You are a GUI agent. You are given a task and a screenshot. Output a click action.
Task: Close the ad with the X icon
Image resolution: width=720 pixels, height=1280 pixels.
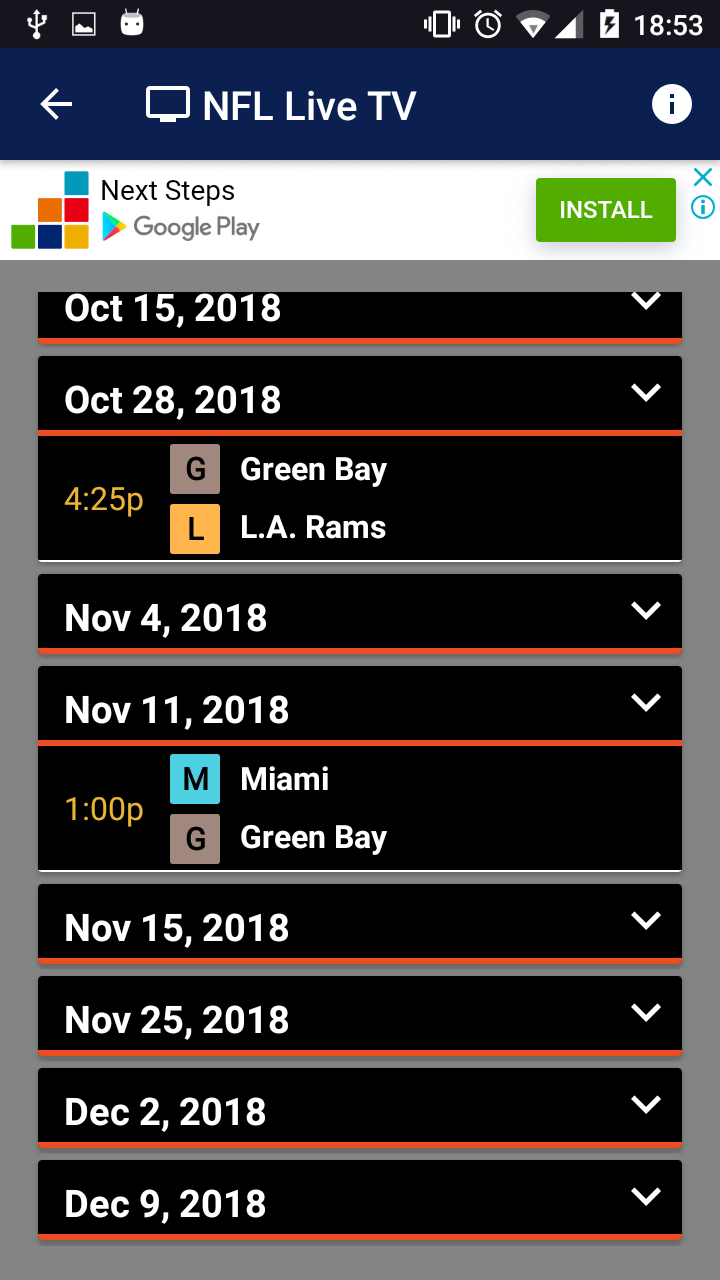[703, 178]
